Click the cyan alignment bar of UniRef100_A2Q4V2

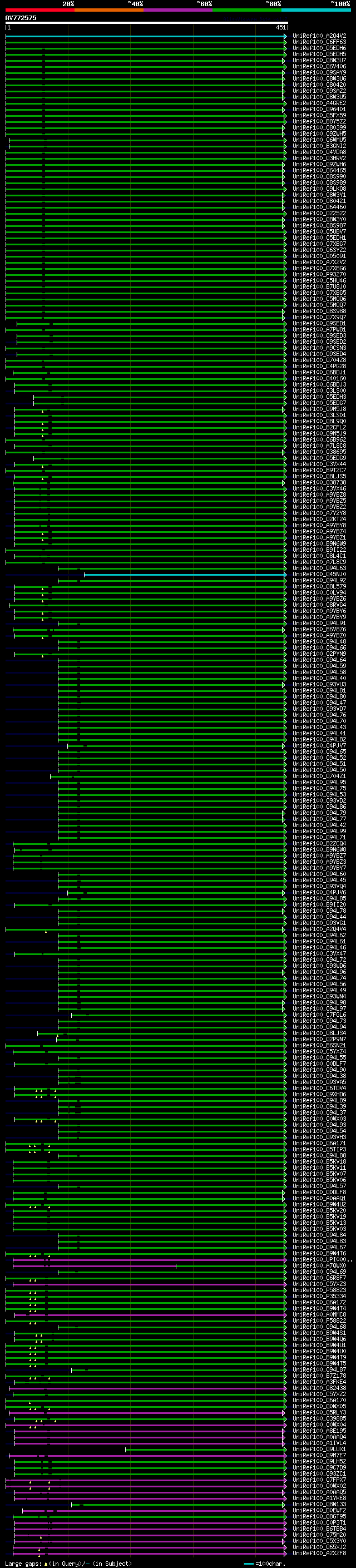point(145,36)
